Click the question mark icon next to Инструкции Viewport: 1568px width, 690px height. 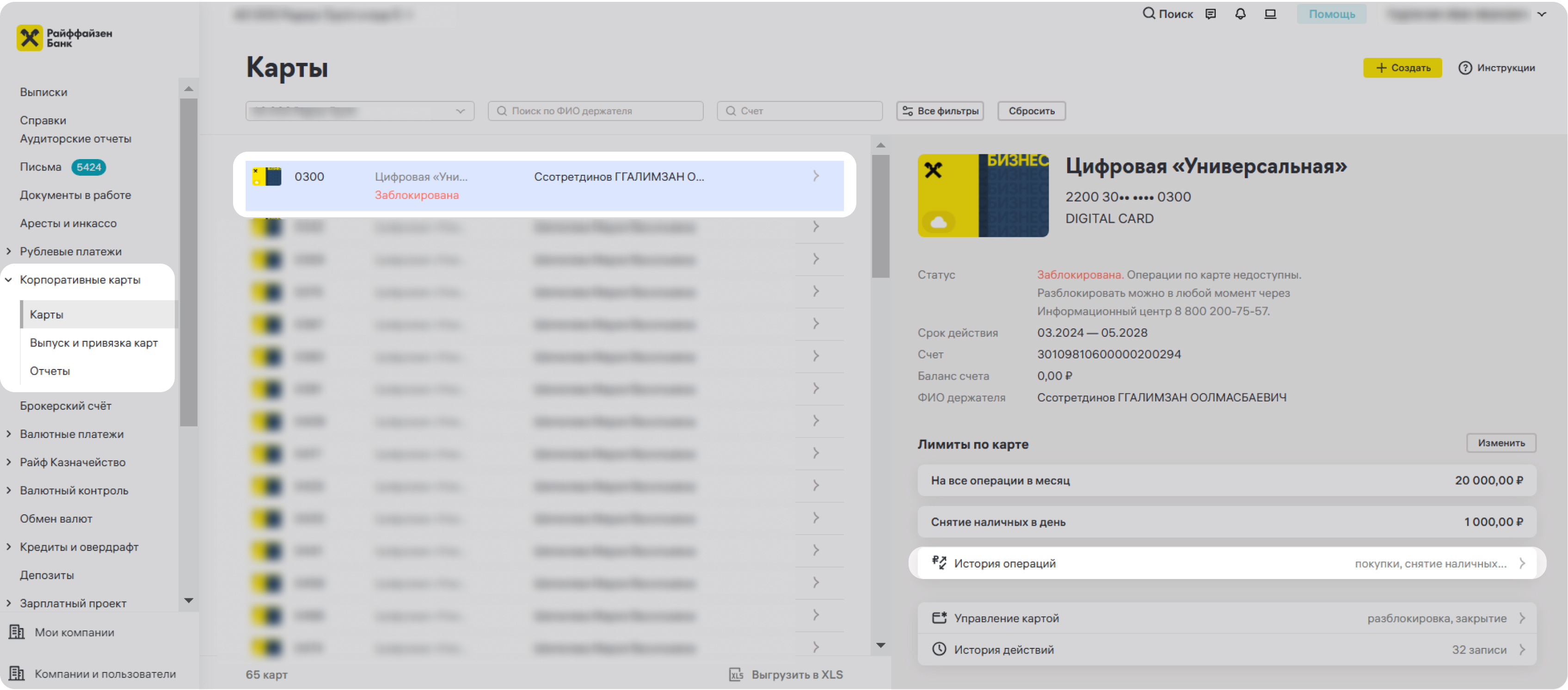1464,68
